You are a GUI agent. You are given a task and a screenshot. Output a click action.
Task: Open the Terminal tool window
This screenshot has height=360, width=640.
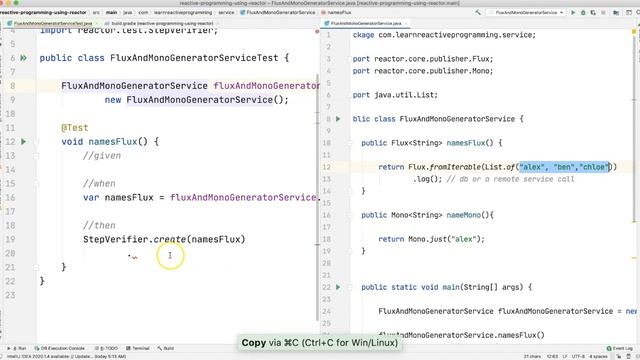pyautogui.click(x=138, y=348)
